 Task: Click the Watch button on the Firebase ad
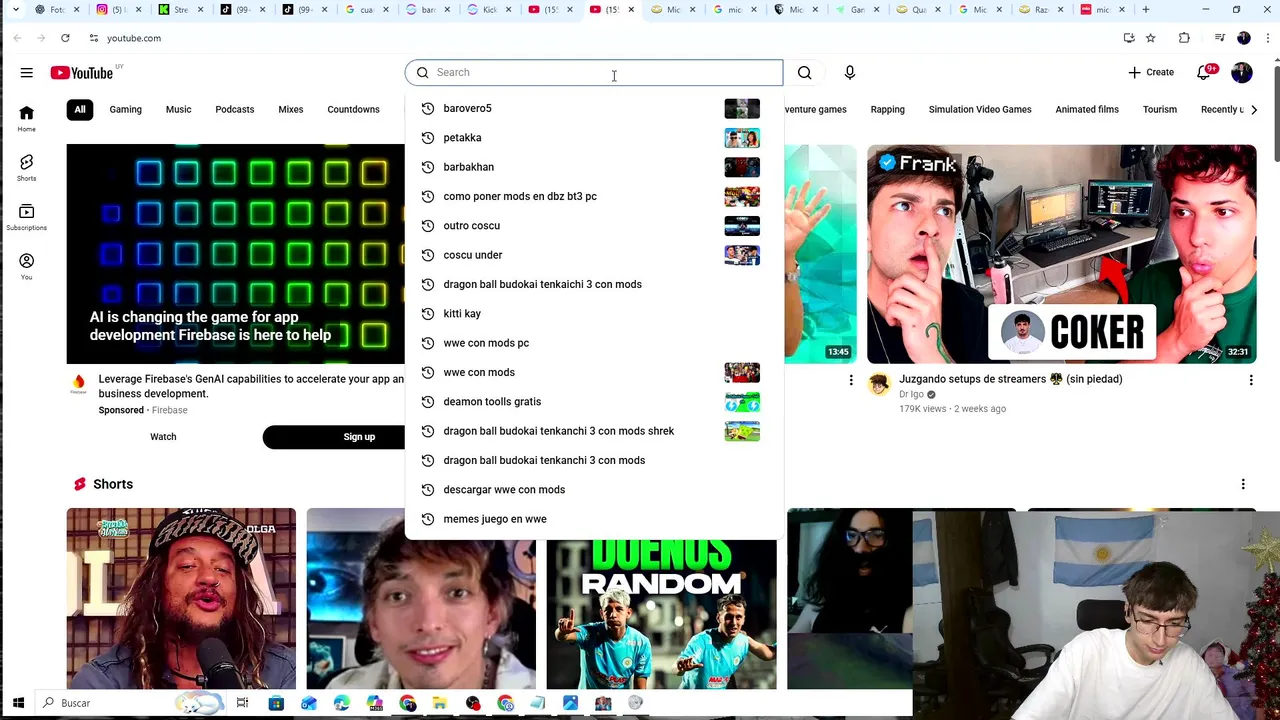coord(163,437)
